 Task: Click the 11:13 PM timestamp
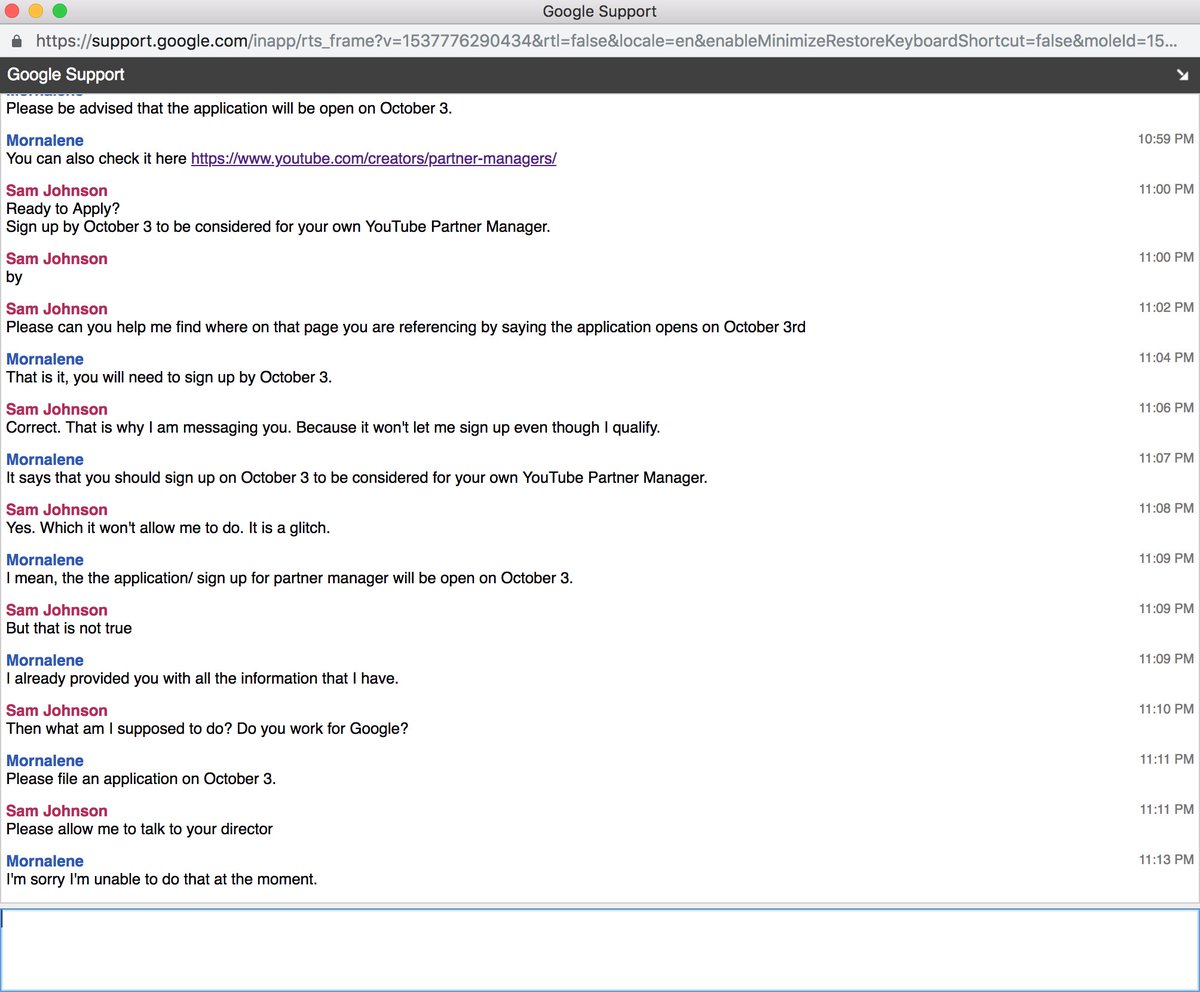[x=1166, y=859]
